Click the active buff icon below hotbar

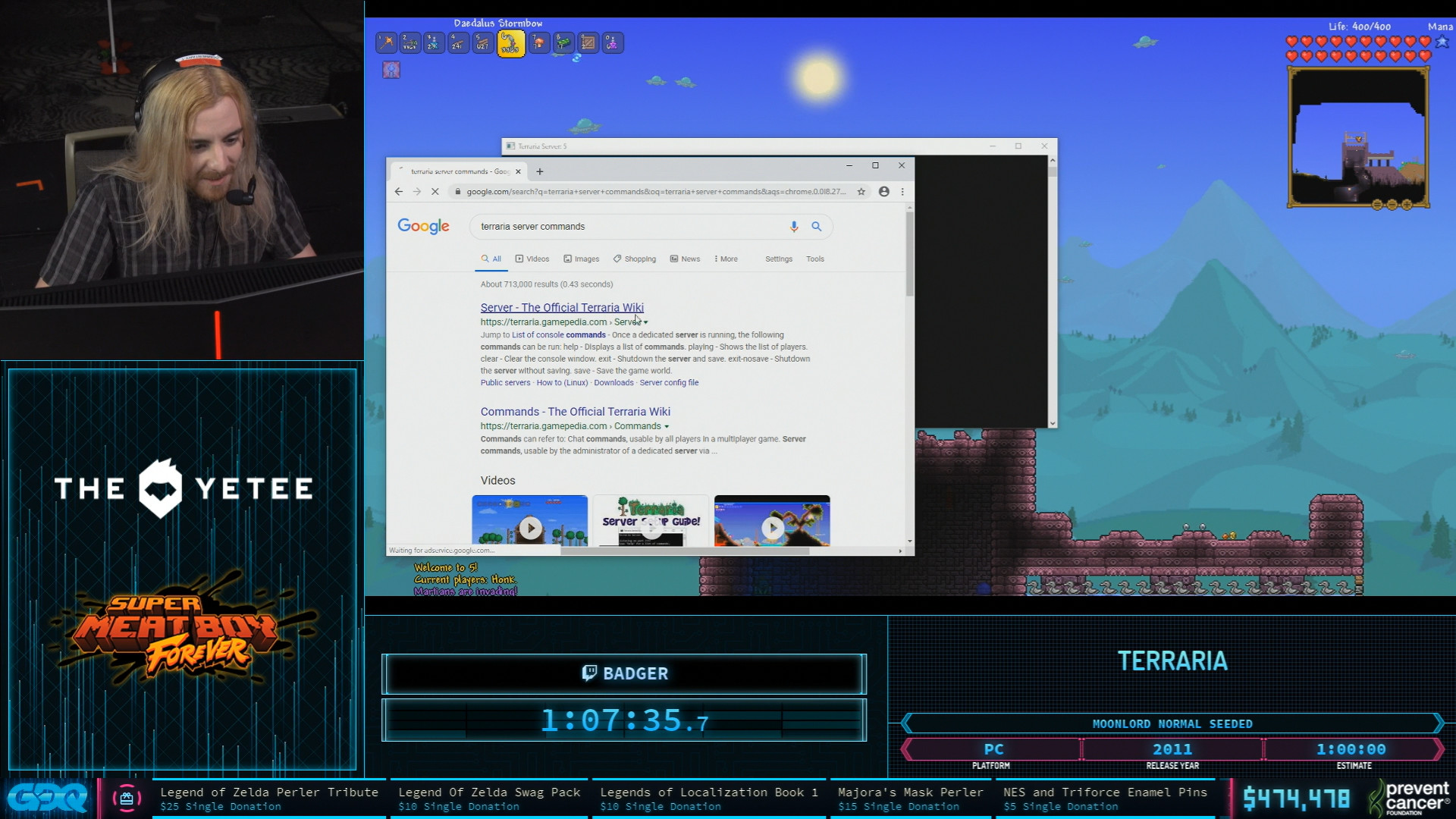click(391, 71)
